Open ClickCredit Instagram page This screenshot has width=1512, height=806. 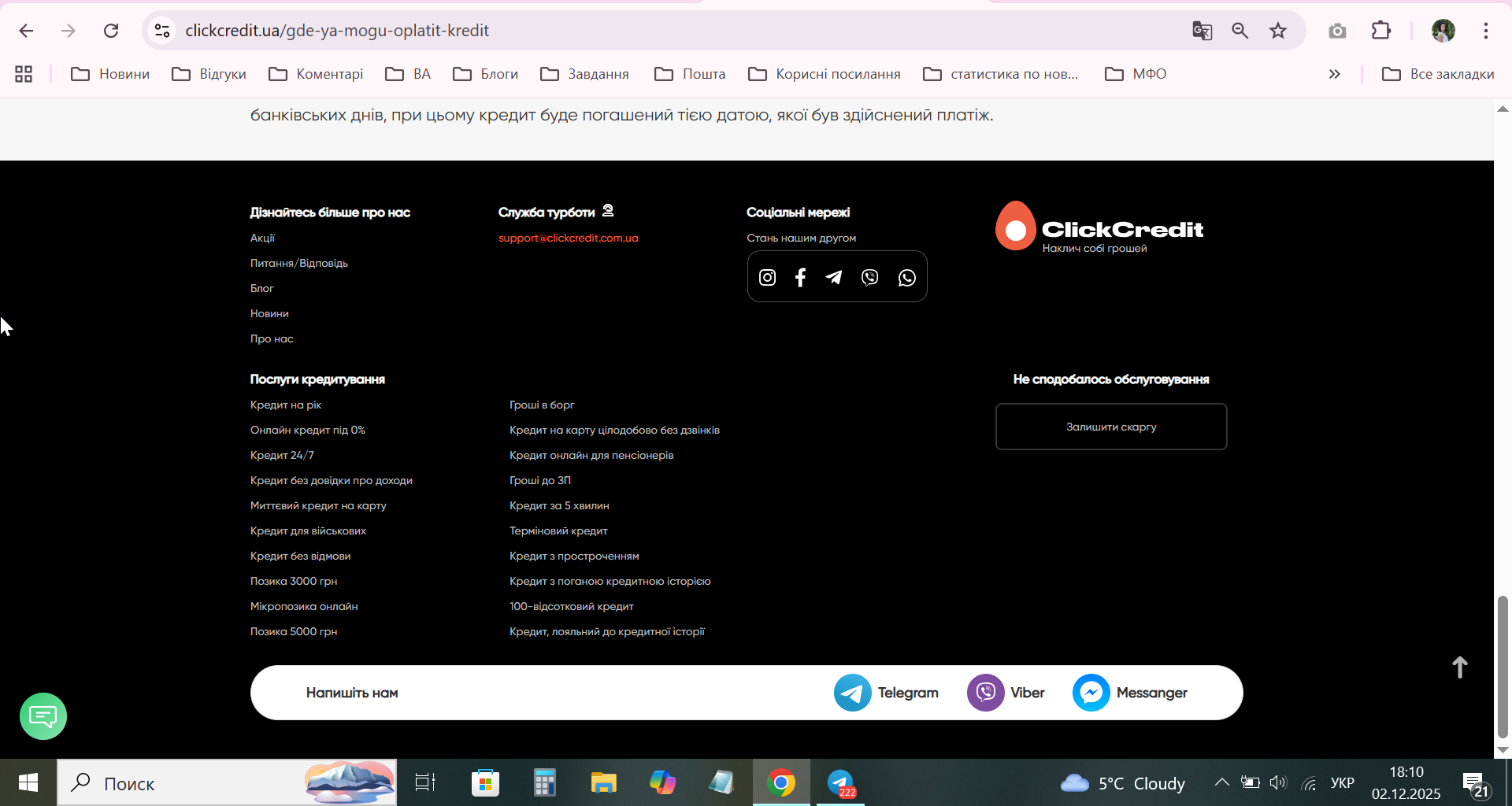point(767,277)
